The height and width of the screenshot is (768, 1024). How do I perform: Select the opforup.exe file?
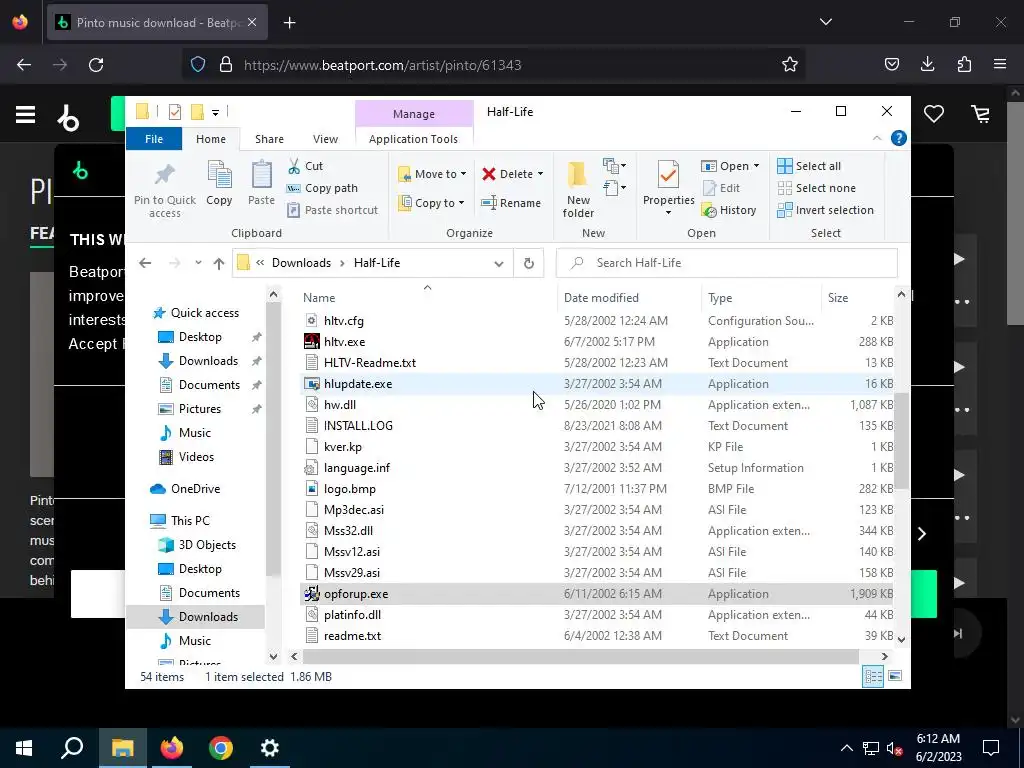[x=597, y=594]
